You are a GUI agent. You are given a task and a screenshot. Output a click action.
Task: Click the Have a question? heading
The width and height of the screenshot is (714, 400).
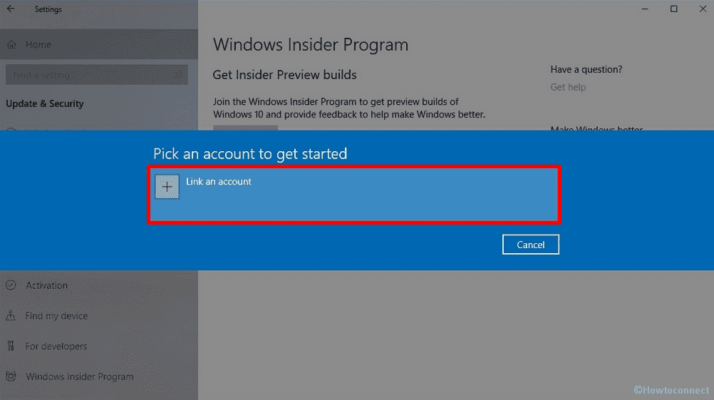tap(586, 69)
